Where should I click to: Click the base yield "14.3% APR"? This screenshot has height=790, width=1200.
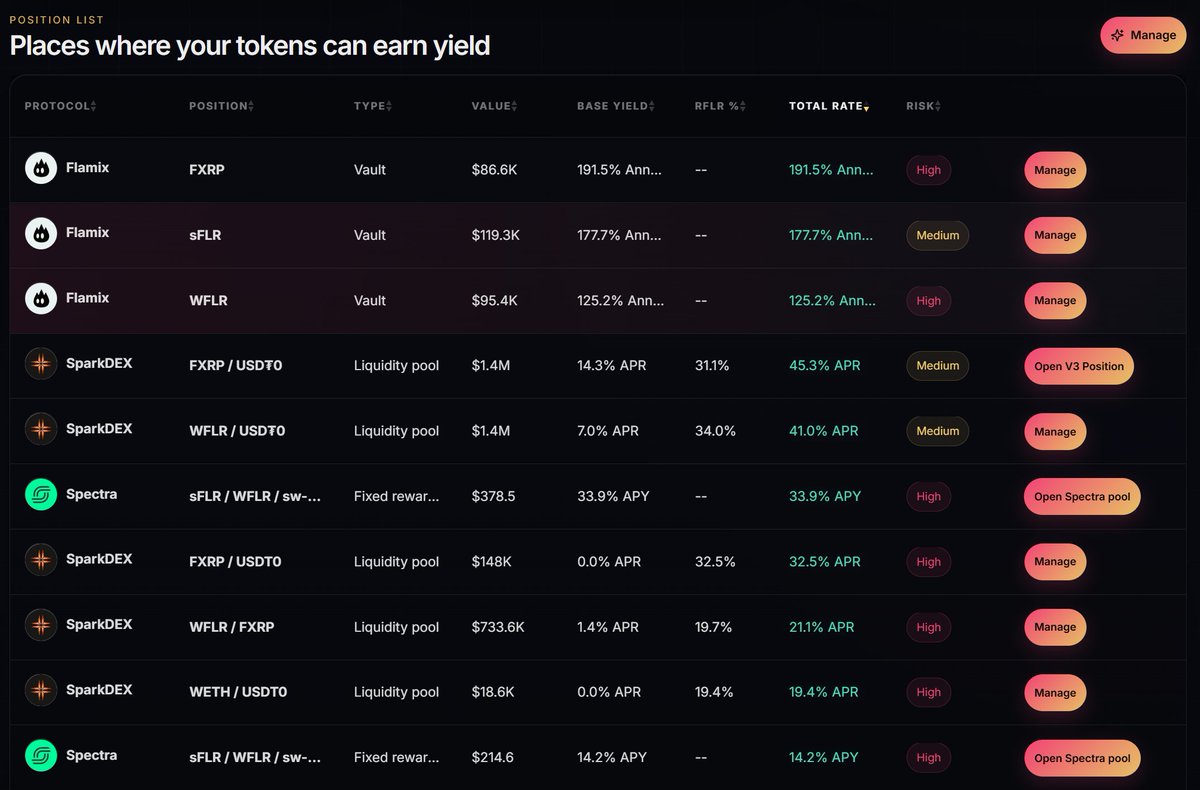612,366
